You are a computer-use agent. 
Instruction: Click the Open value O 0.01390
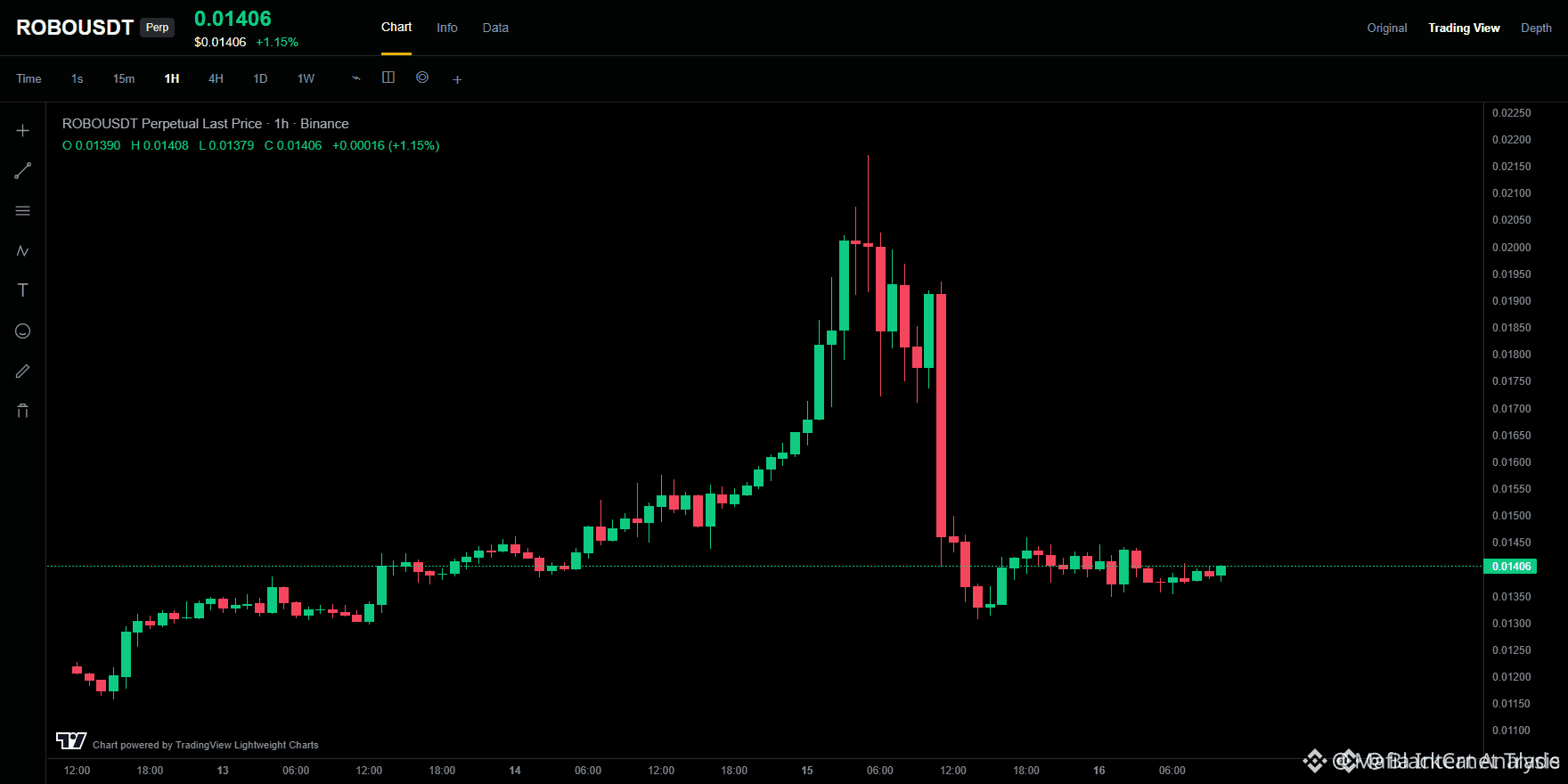(92, 145)
